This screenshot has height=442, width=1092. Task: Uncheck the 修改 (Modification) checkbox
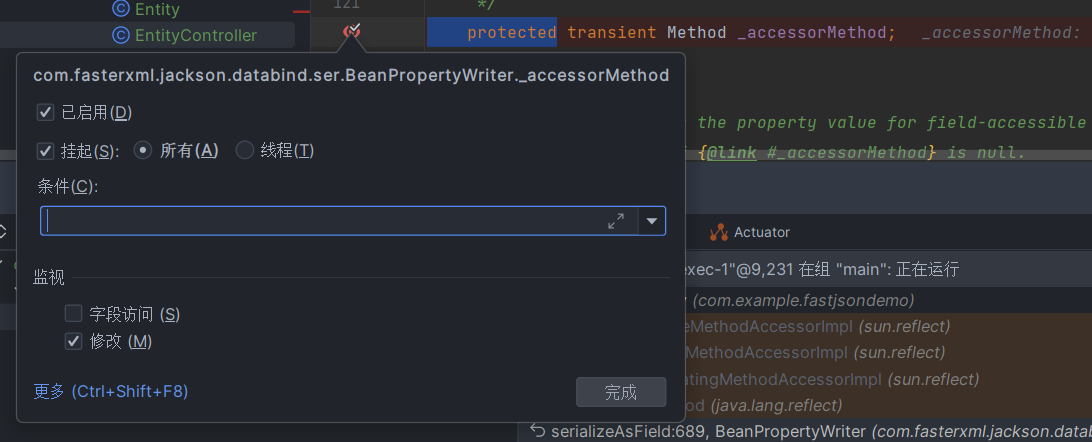point(73,341)
